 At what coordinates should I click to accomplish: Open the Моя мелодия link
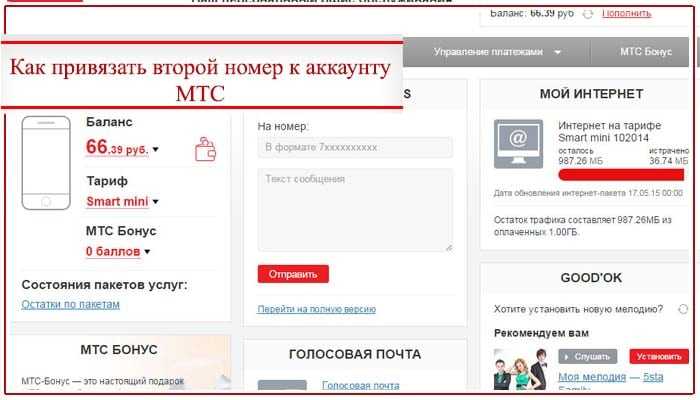coord(592,377)
